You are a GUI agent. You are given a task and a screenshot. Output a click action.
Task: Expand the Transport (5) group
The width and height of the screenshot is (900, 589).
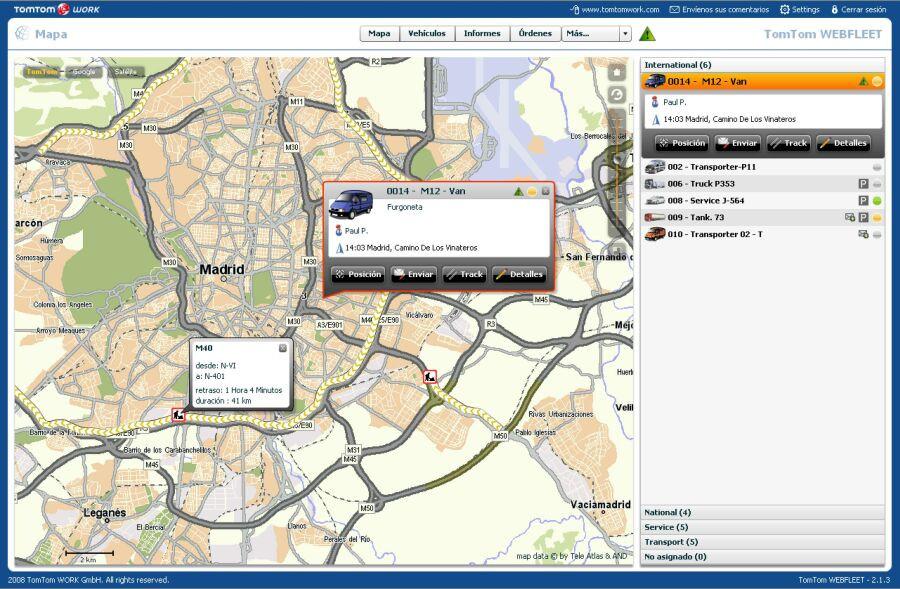click(762, 542)
